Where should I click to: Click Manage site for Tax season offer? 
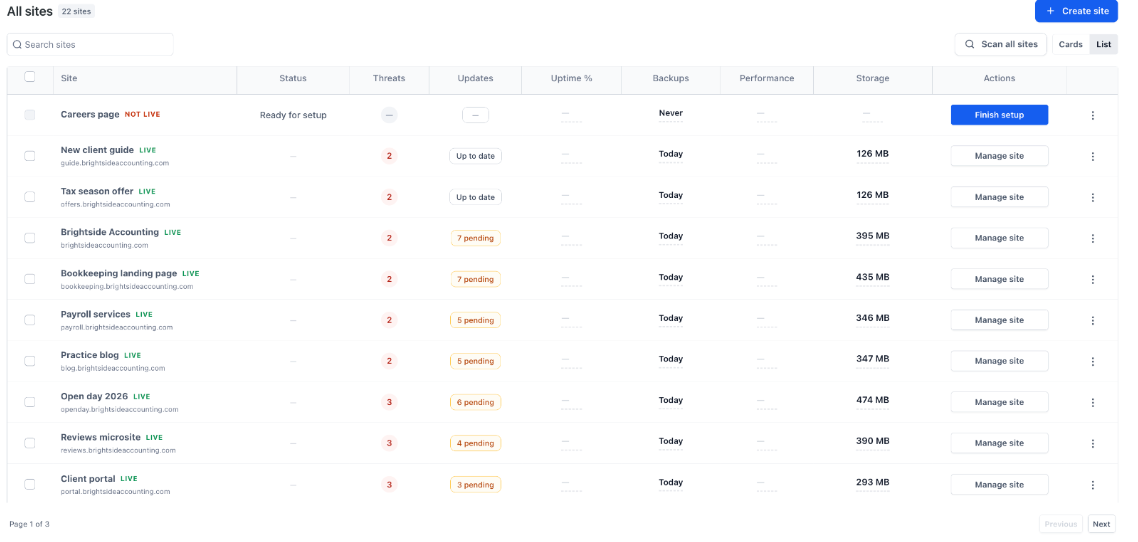[x=999, y=197]
